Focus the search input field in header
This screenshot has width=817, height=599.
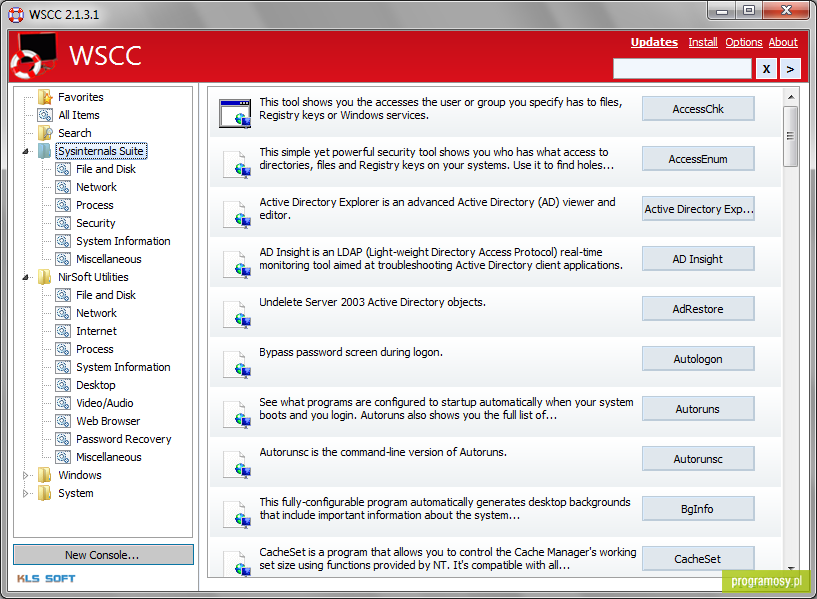[682, 69]
